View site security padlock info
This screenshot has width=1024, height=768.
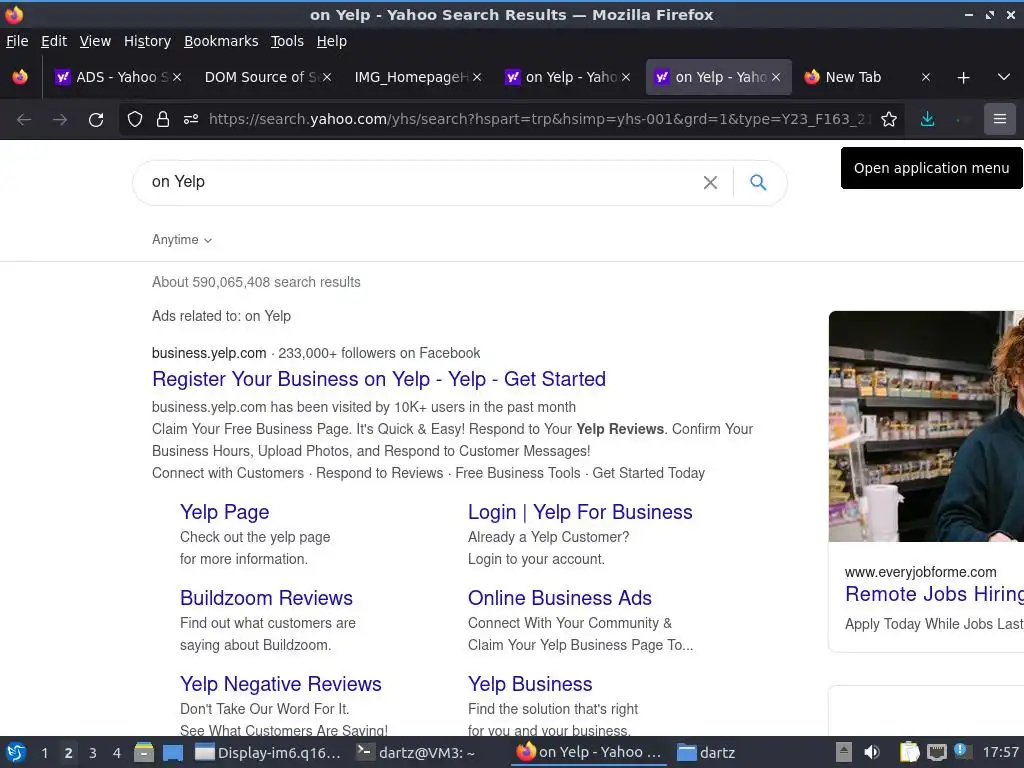(x=163, y=120)
